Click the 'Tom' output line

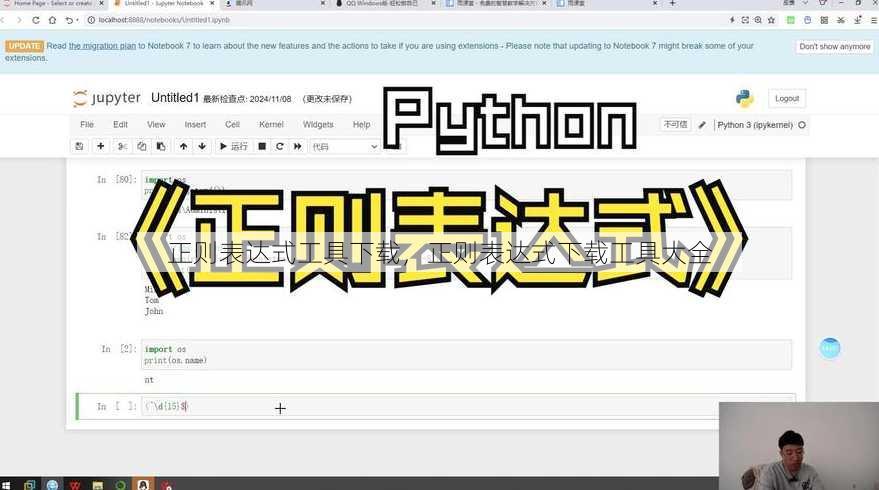pos(152,300)
